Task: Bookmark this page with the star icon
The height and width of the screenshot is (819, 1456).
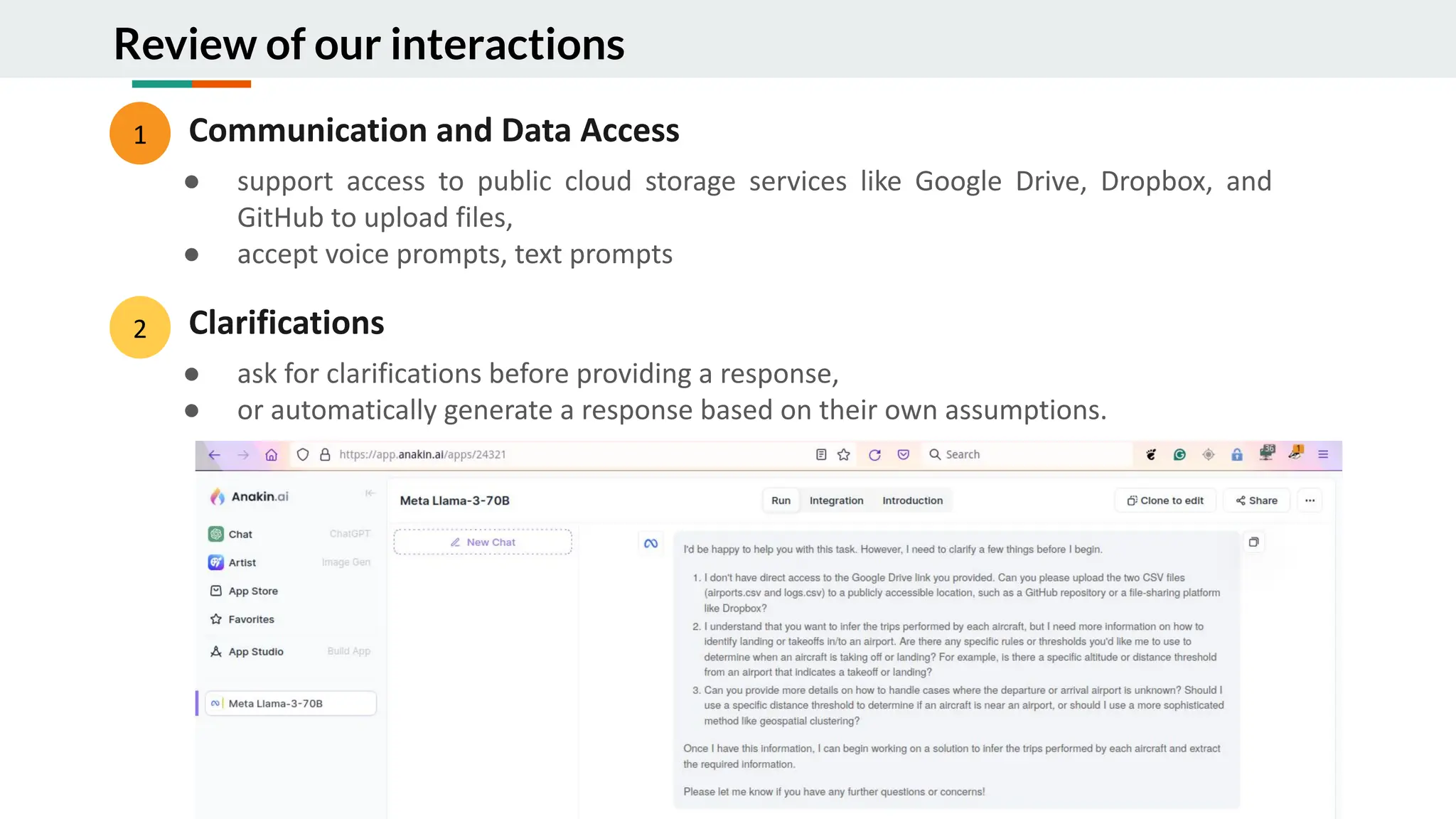Action: click(x=844, y=455)
